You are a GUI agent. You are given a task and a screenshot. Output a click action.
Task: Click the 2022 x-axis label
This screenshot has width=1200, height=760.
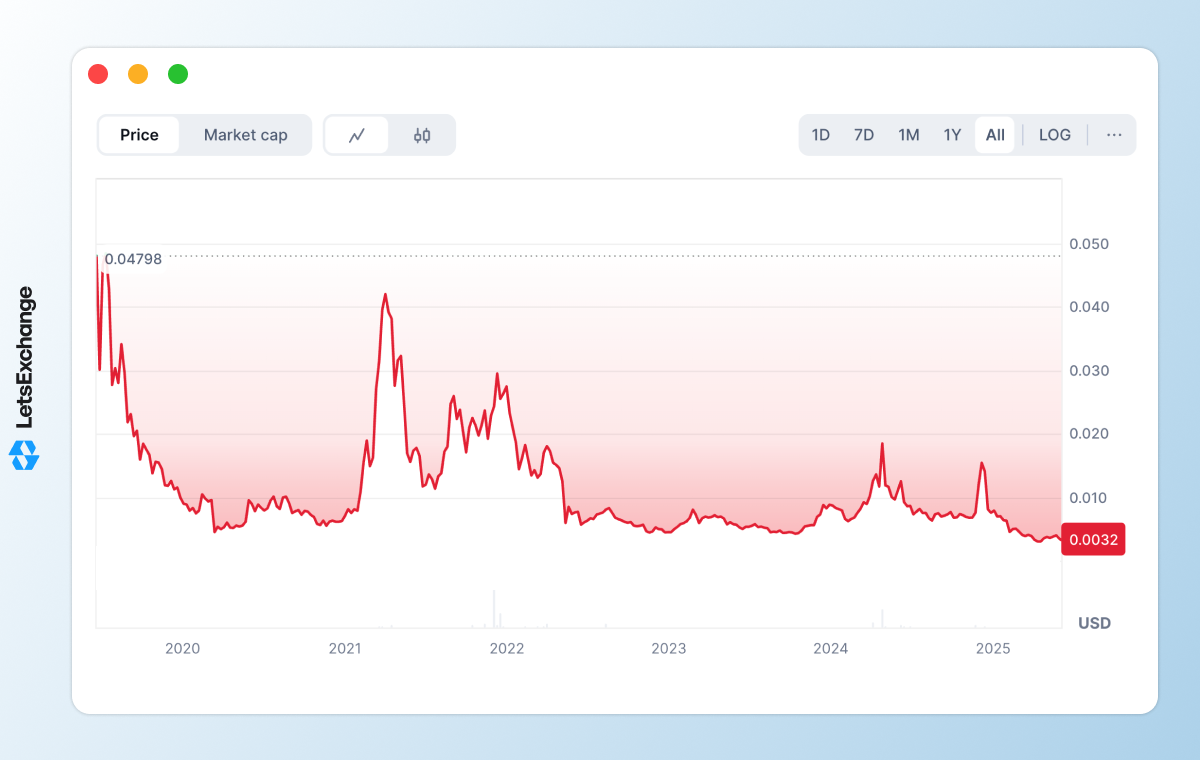pos(507,648)
